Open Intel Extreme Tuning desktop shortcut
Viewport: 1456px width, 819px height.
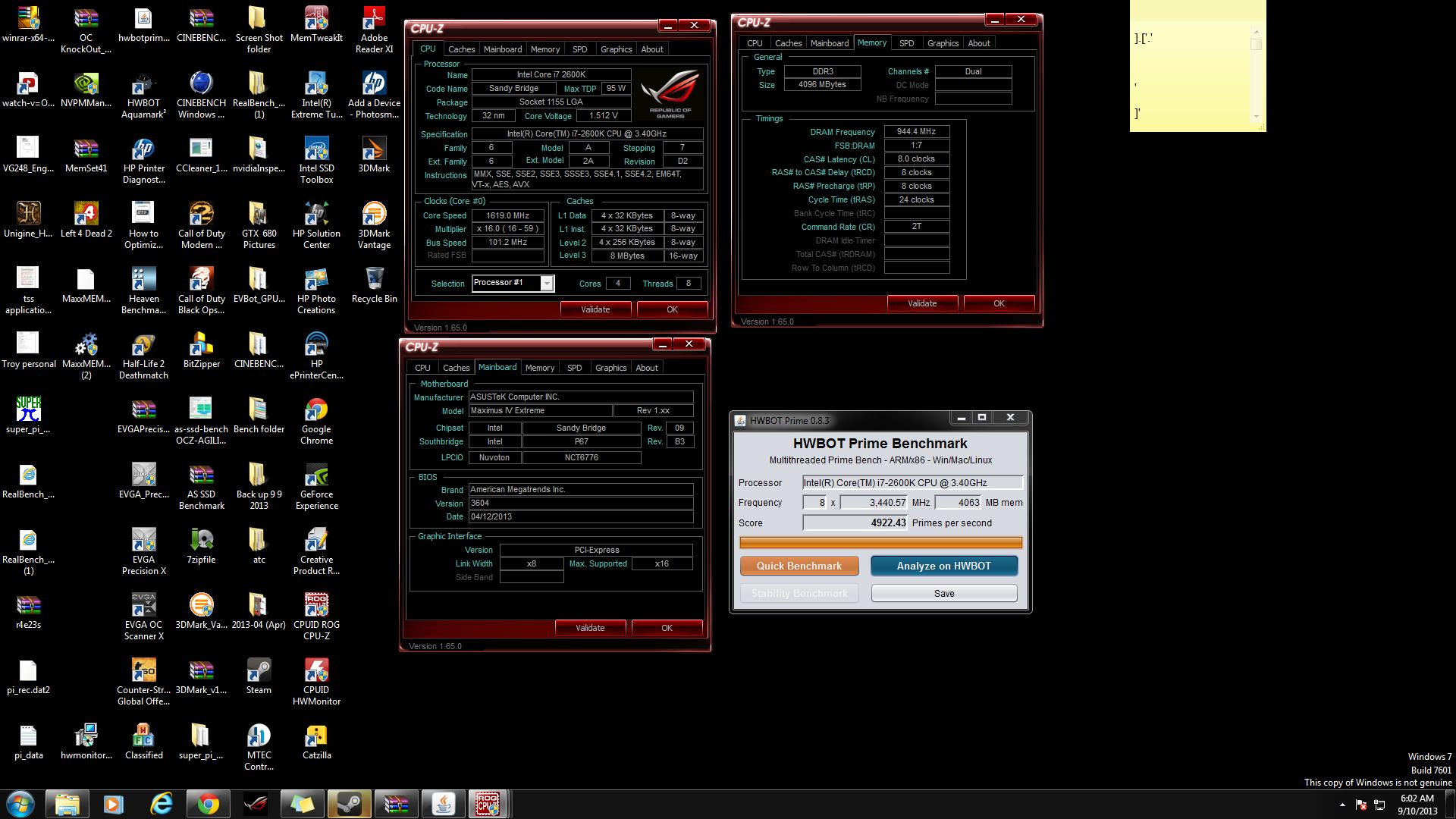tap(316, 96)
